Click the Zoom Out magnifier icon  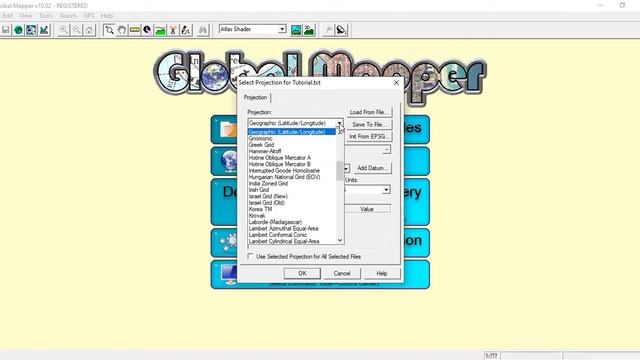point(76,30)
